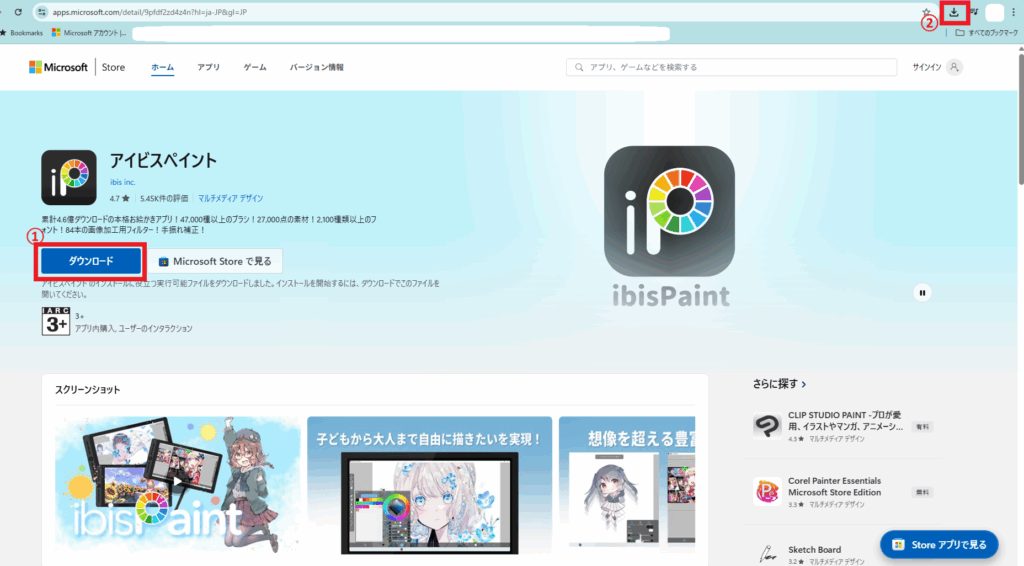Viewport: 1024px width, 566px height.
Task: Click the large ibisPaint hero logo
Action: [x=669, y=211]
